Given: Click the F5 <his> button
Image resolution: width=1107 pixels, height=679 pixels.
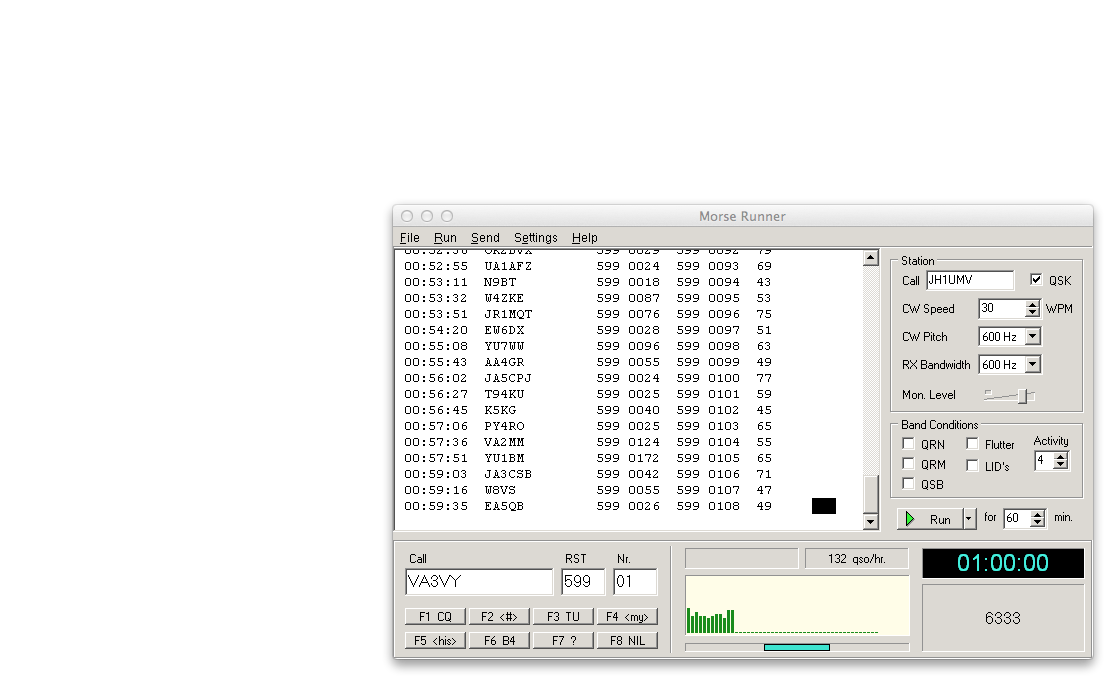Looking at the screenshot, I should (x=435, y=641).
